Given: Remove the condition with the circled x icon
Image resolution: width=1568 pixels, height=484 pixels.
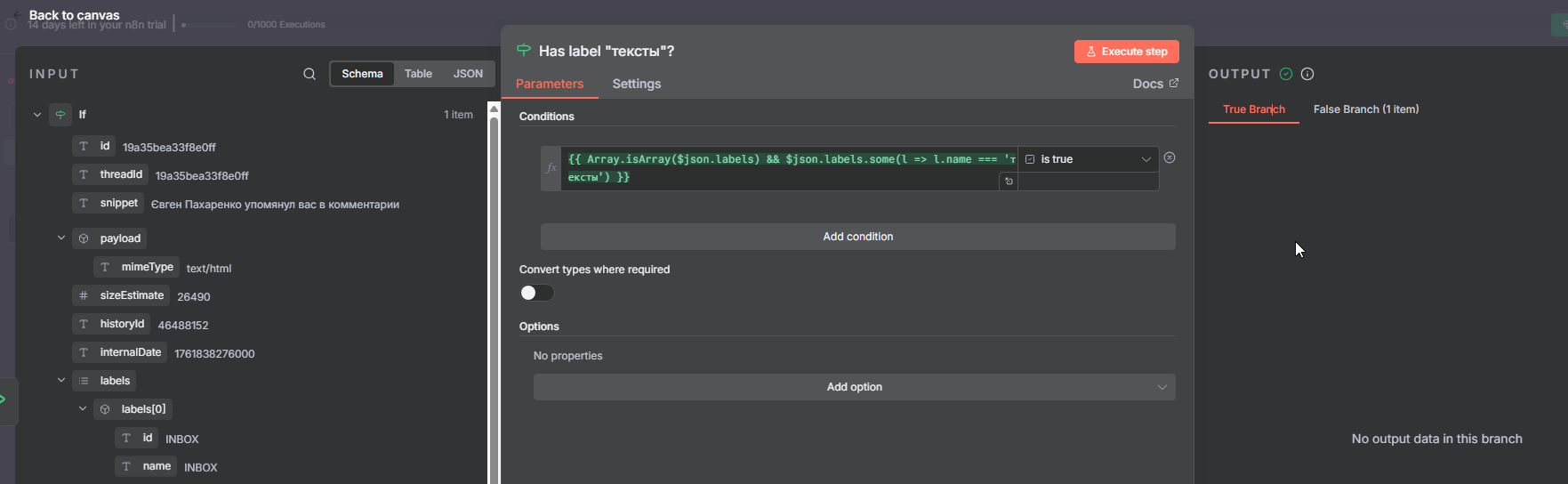Looking at the screenshot, I should (1170, 157).
